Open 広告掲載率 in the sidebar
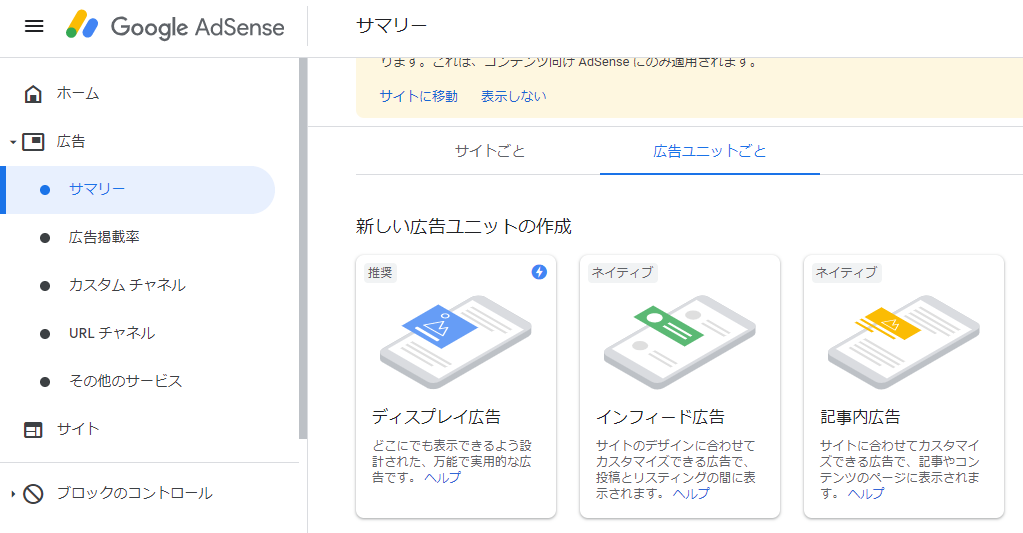The image size is (1023, 533). click(x=104, y=238)
